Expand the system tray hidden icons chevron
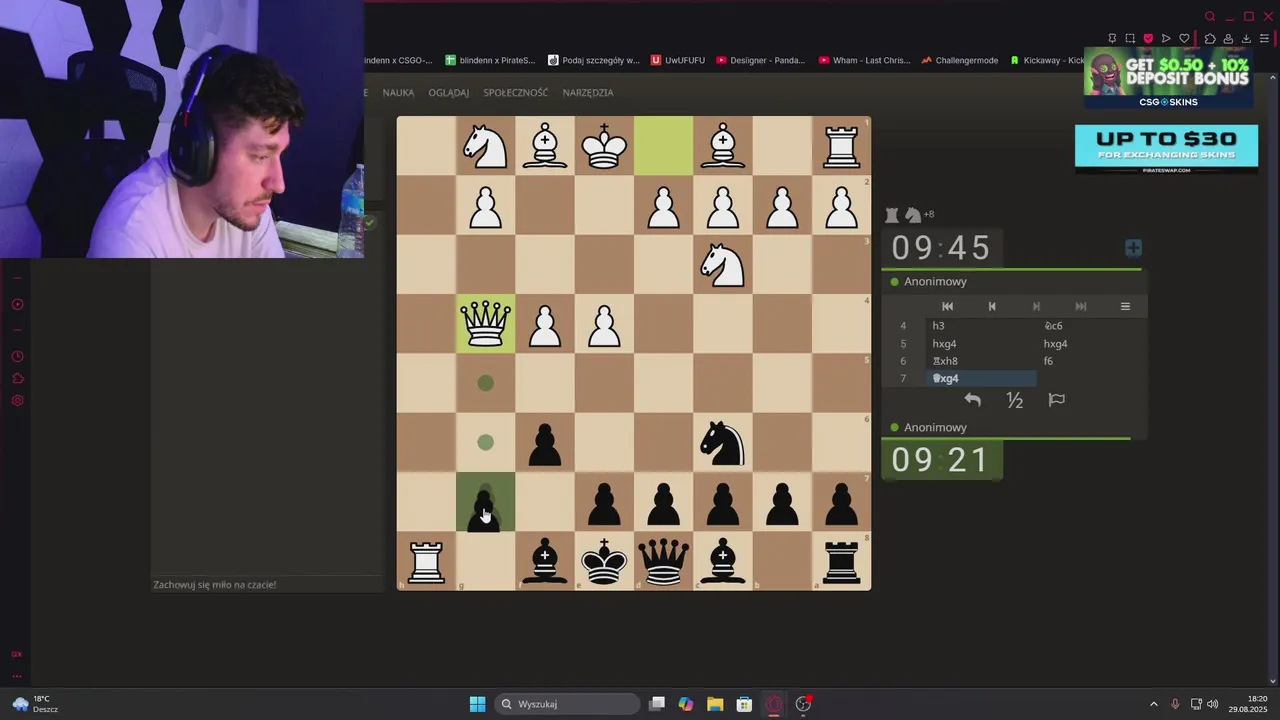Image resolution: width=1280 pixels, height=720 pixels. [x=1153, y=704]
